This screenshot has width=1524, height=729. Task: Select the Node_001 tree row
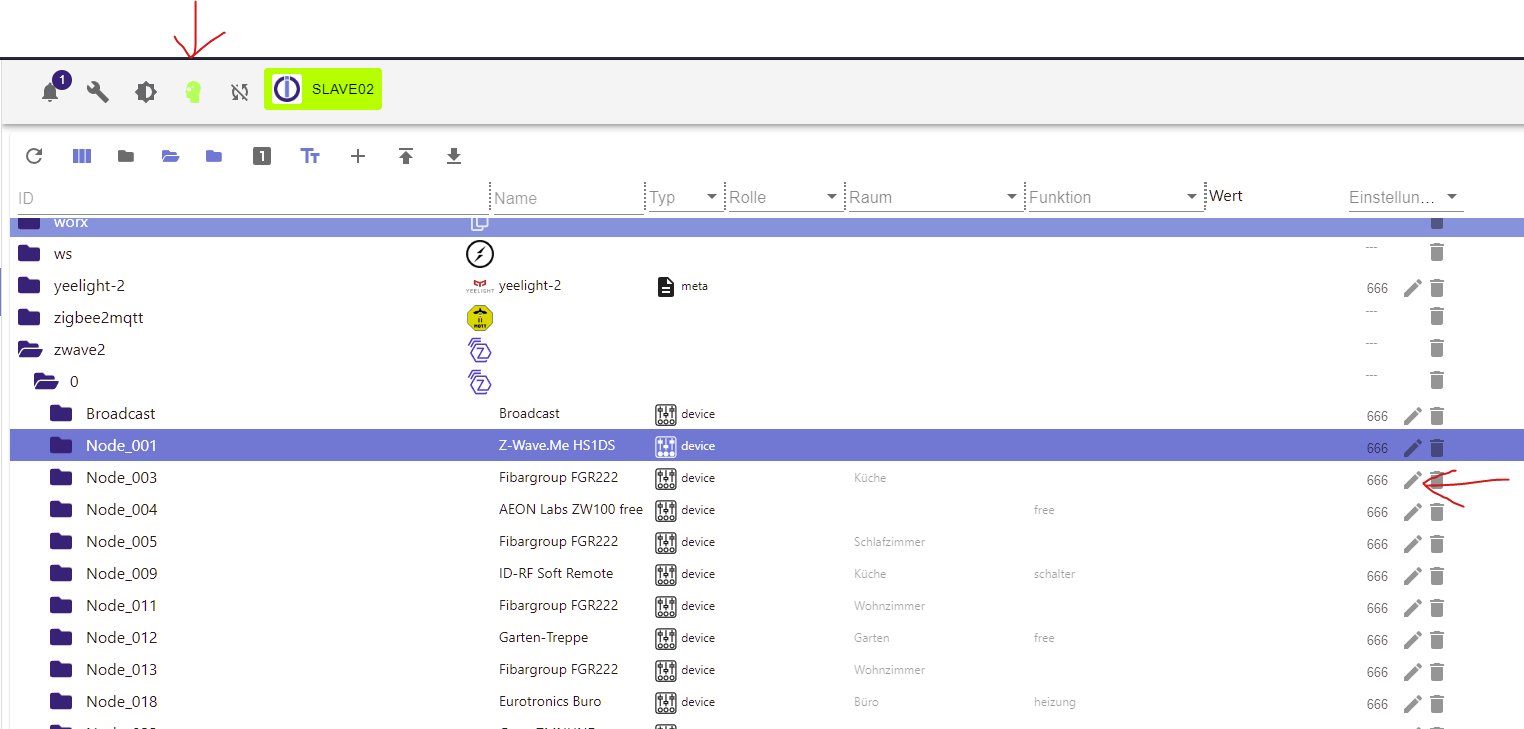[x=766, y=445]
